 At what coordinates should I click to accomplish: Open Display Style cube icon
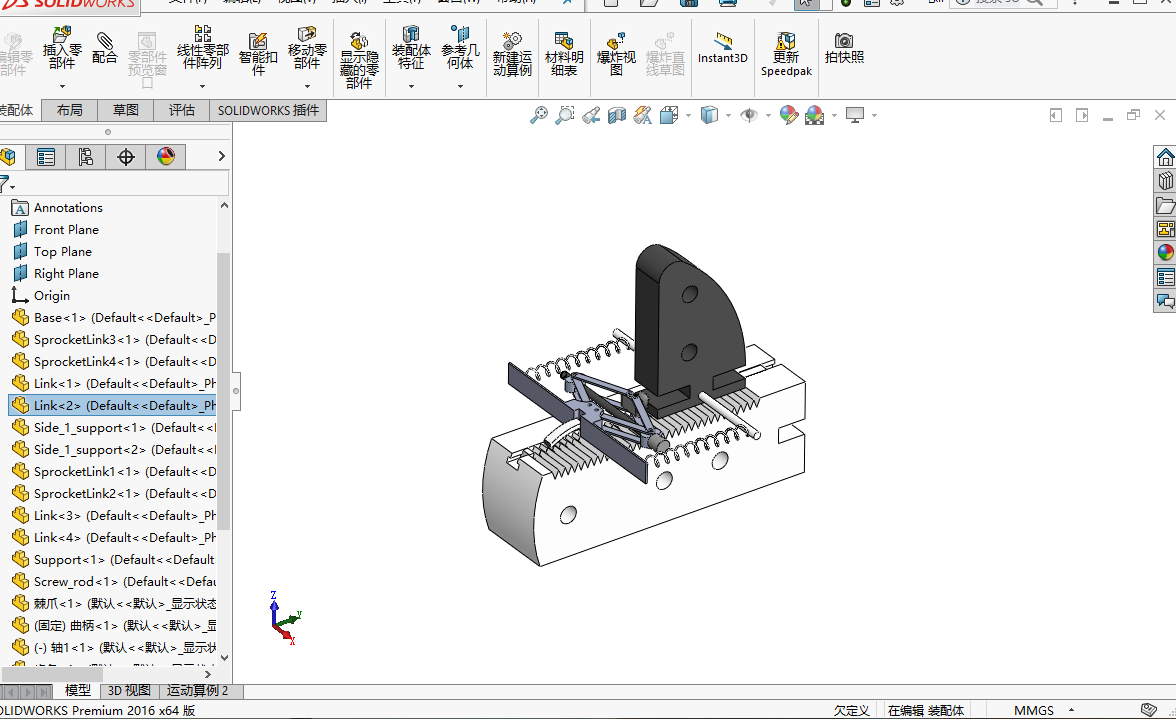click(709, 115)
